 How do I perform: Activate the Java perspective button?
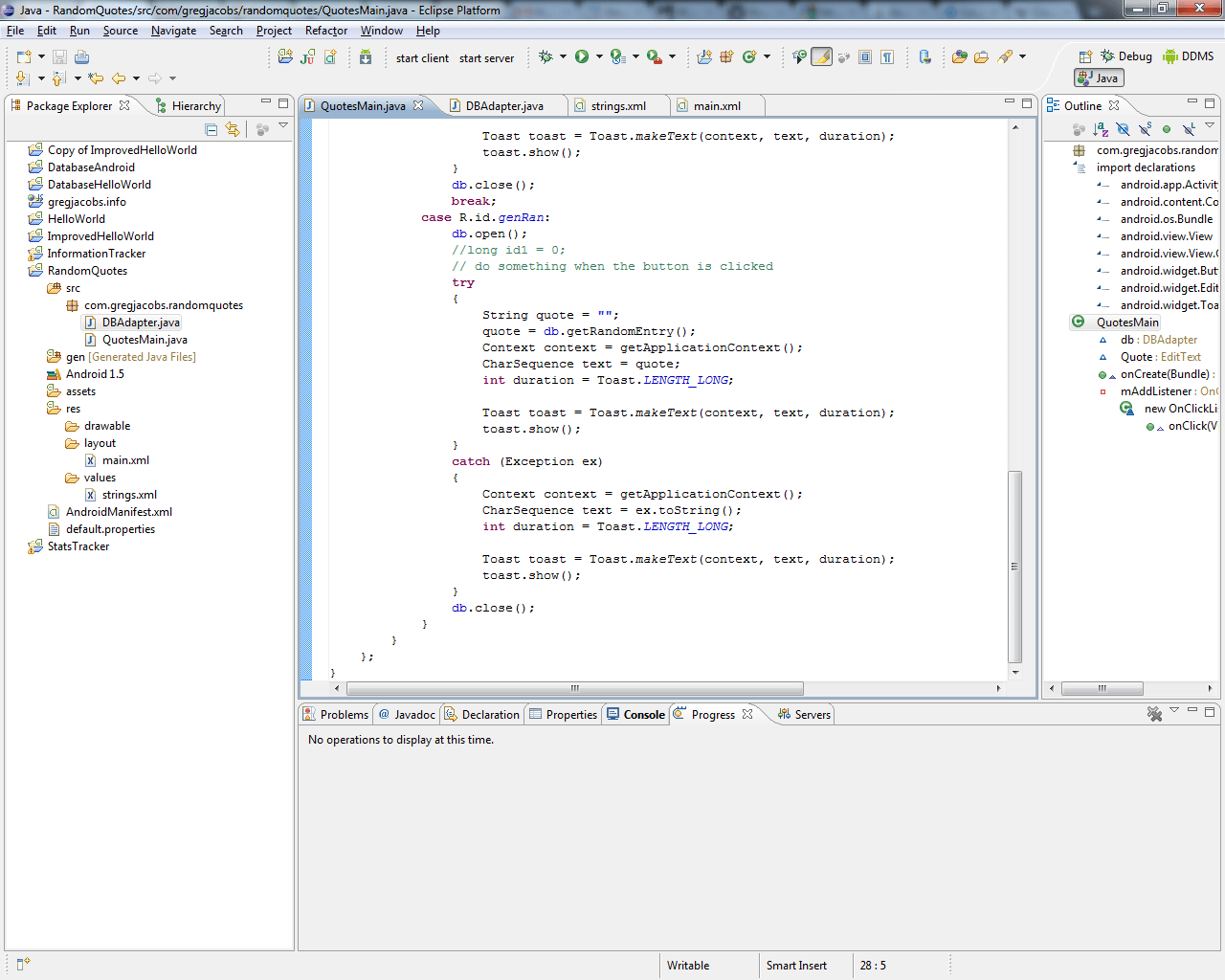pyautogui.click(x=1098, y=78)
